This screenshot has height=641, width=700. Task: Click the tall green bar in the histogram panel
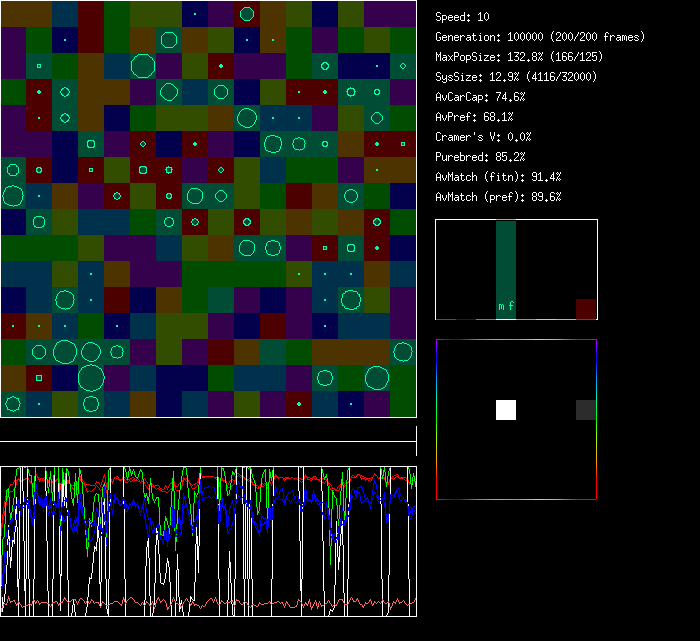coord(506,260)
